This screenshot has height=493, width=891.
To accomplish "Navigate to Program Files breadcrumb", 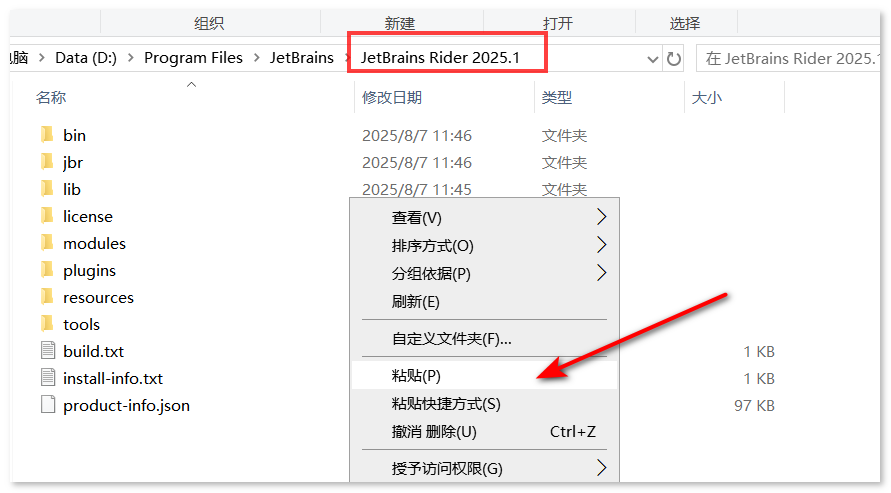I will (193, 58).
